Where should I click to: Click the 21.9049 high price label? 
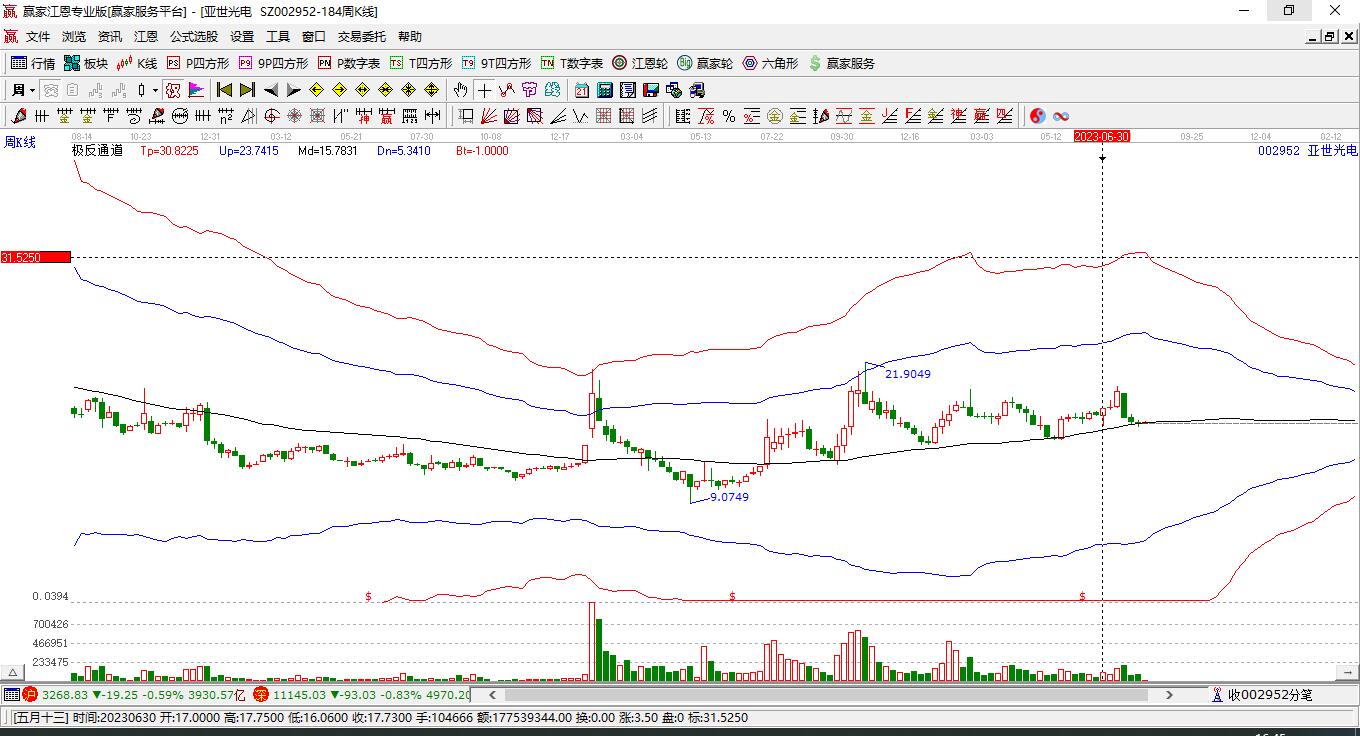(x=908, y=374)
